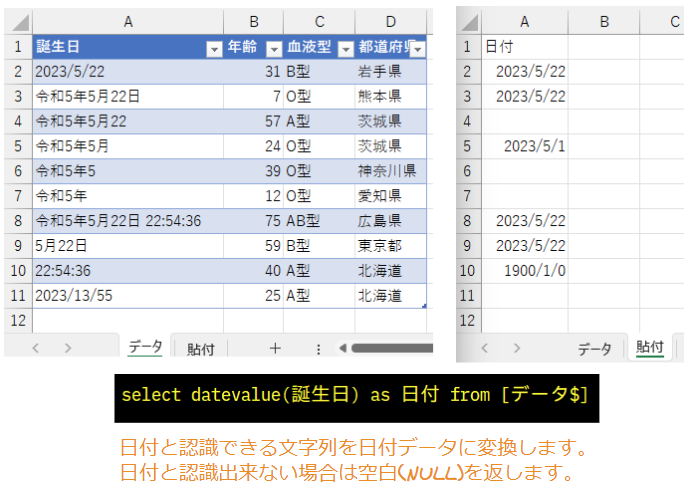Viewport: 687px width, 489px height.
Task: Click the age cell with value 57
Action: 254,121
